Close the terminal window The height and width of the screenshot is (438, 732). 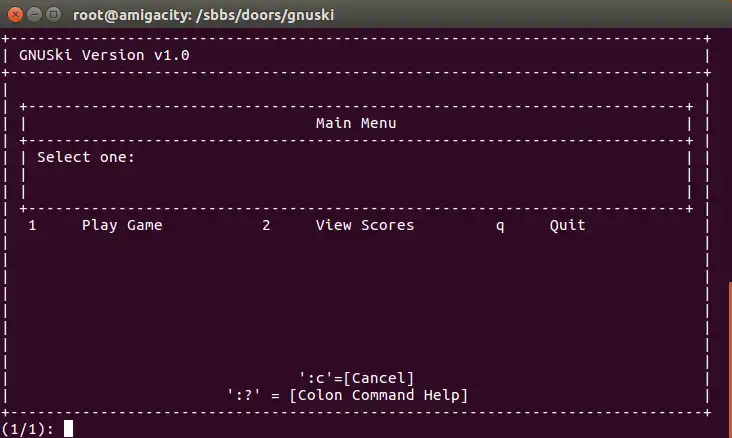point(15,14)
